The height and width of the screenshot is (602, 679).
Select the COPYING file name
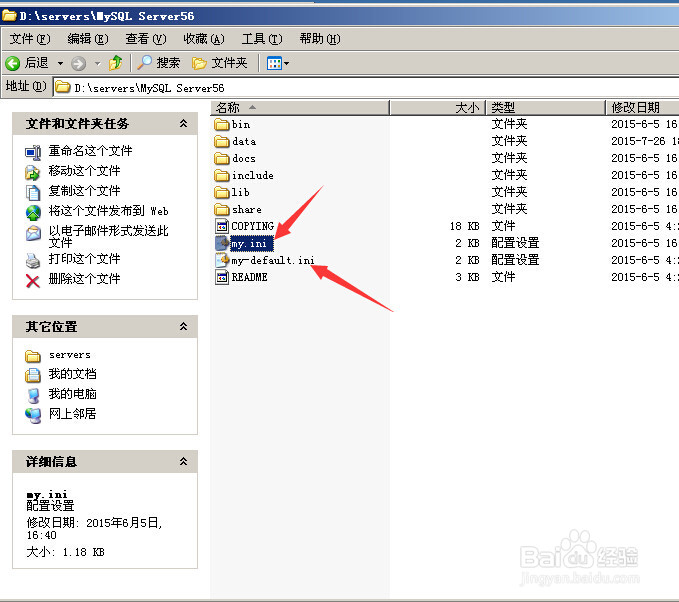point(252,226)
